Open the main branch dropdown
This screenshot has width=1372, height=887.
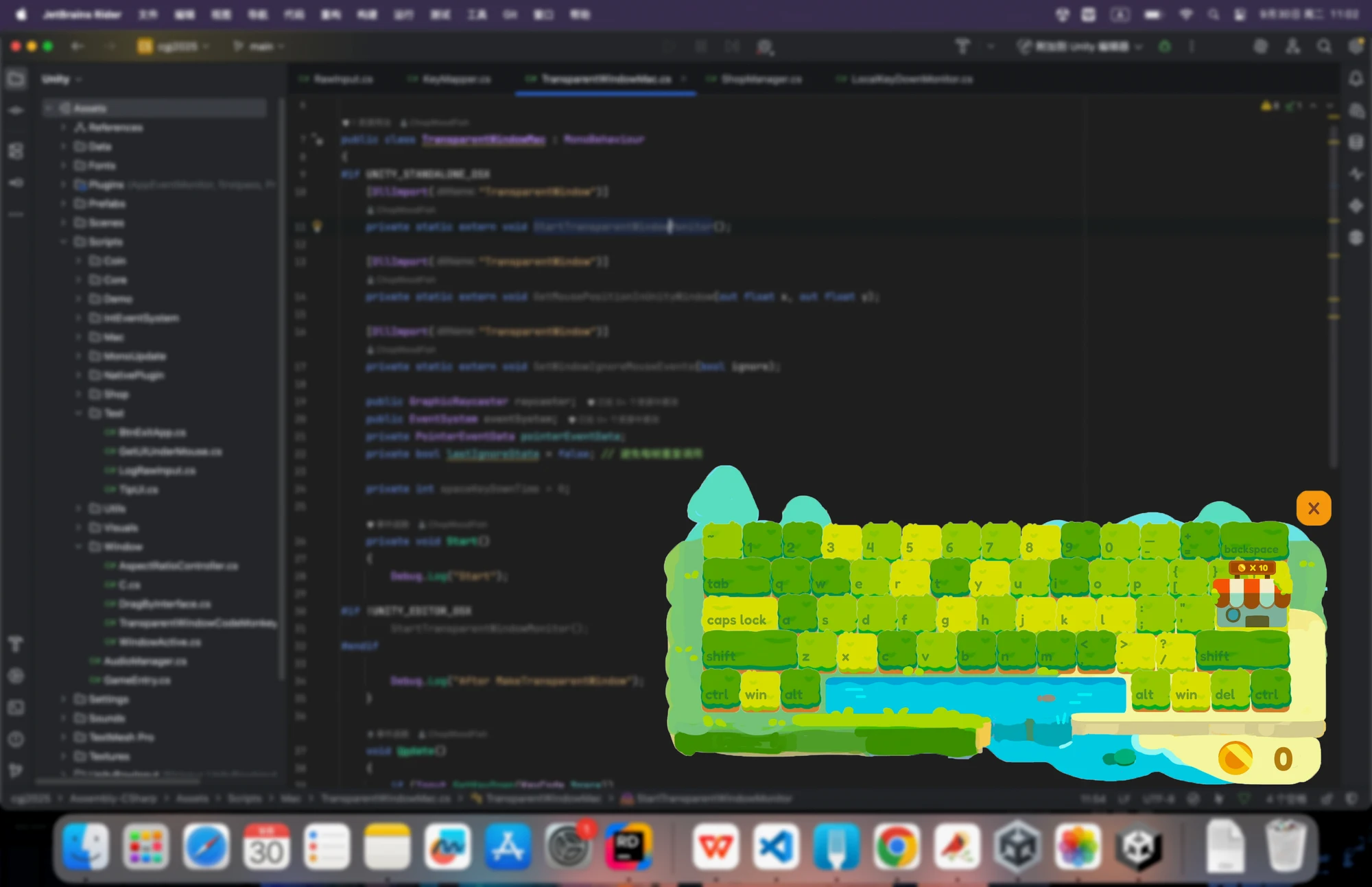coord(259,47)
